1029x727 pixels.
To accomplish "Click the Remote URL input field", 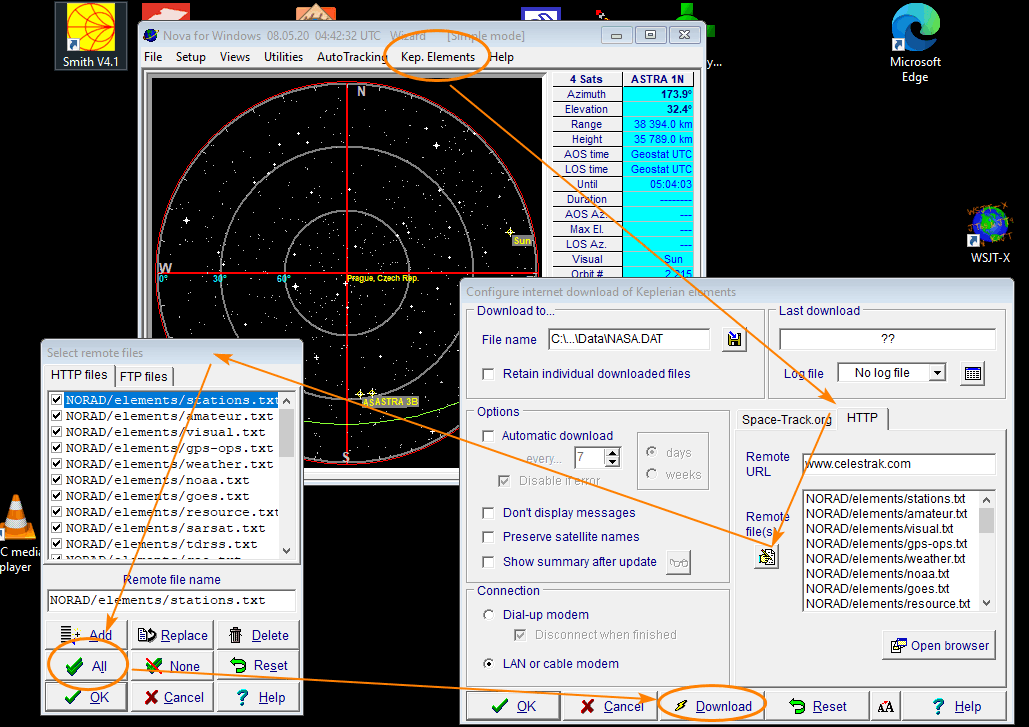I will 898,464.
